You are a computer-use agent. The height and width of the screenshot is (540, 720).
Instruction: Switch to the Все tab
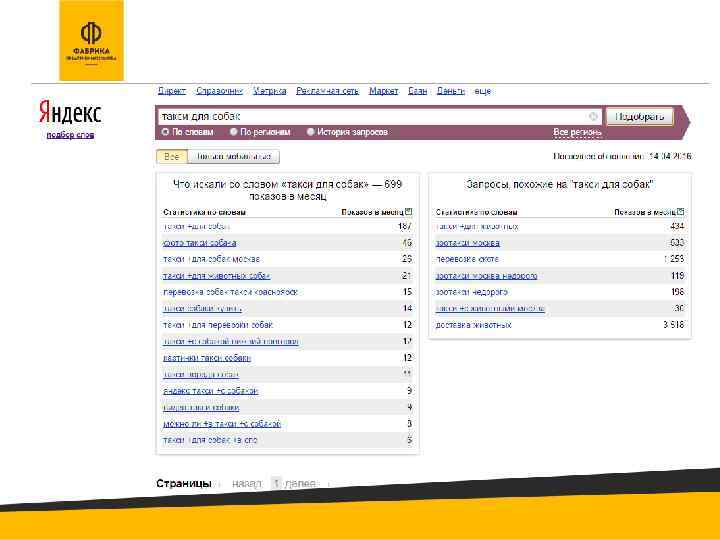(172, 157)
